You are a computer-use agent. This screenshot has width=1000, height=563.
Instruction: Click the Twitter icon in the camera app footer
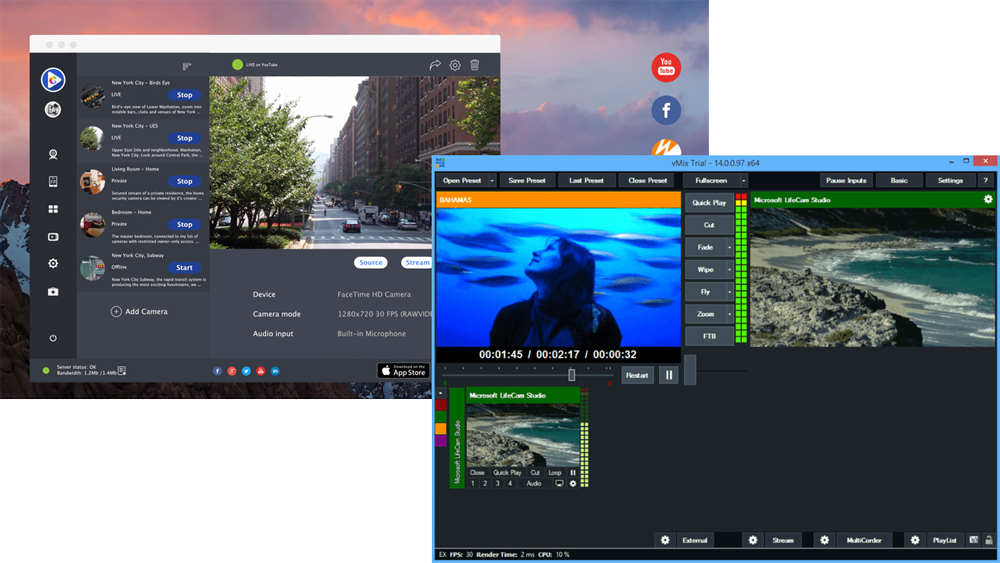pyautogui.click(x=246, y=371)
